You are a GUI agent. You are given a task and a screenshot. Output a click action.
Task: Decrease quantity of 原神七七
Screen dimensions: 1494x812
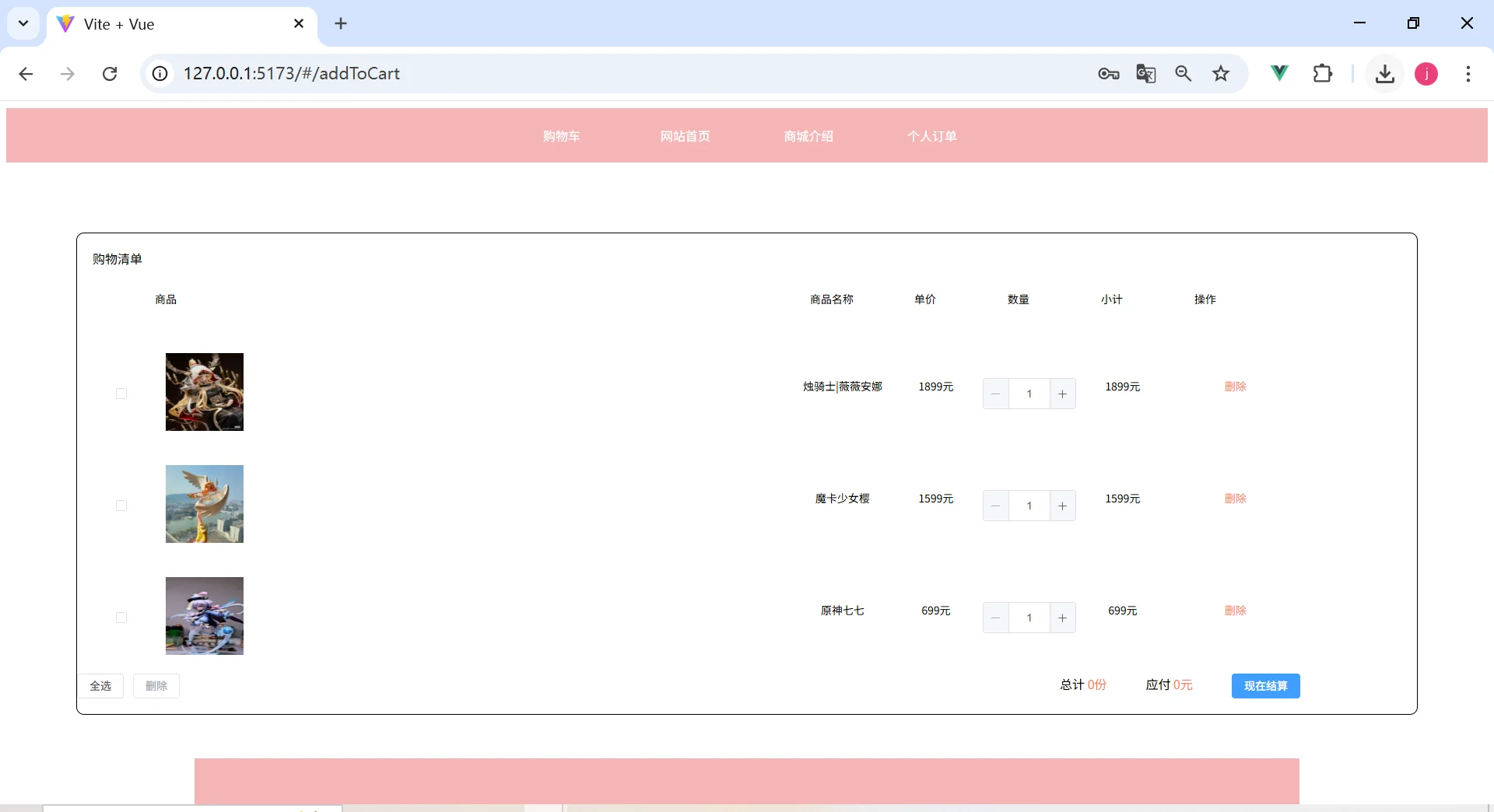(996, 618)
